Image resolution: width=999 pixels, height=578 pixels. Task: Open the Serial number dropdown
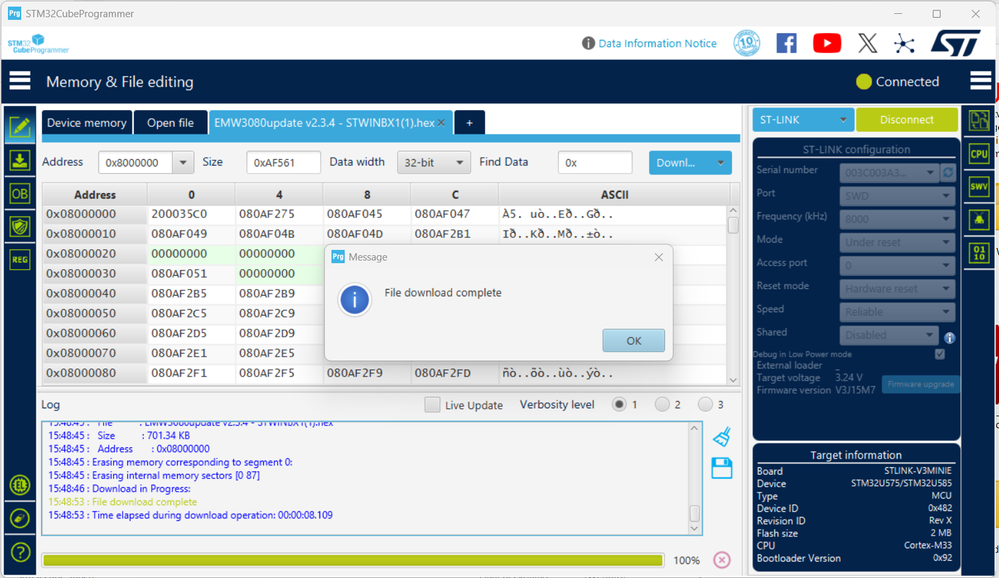click(888, 172)
